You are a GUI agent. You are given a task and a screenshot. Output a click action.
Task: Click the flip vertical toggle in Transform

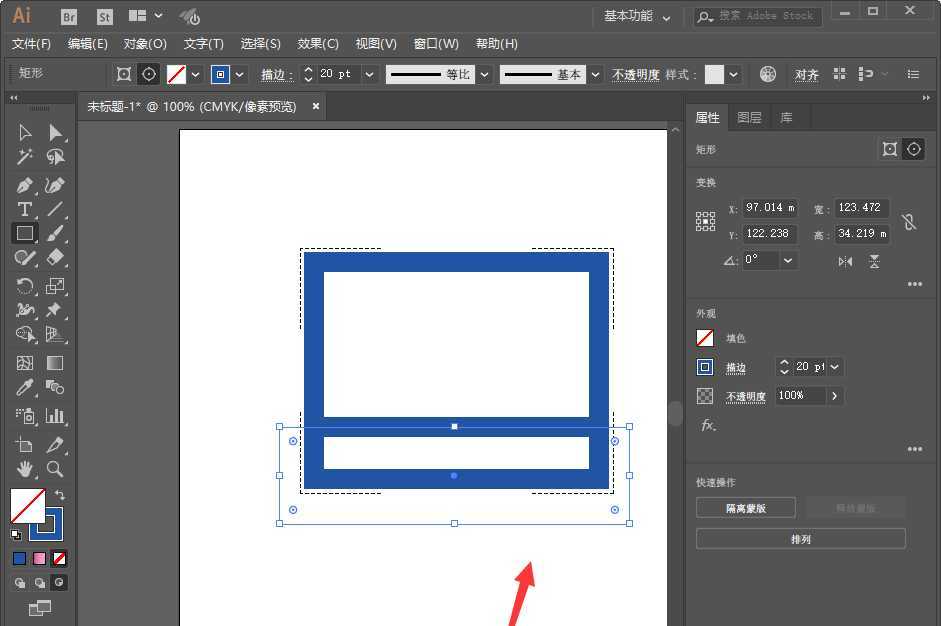coord(873,260)
